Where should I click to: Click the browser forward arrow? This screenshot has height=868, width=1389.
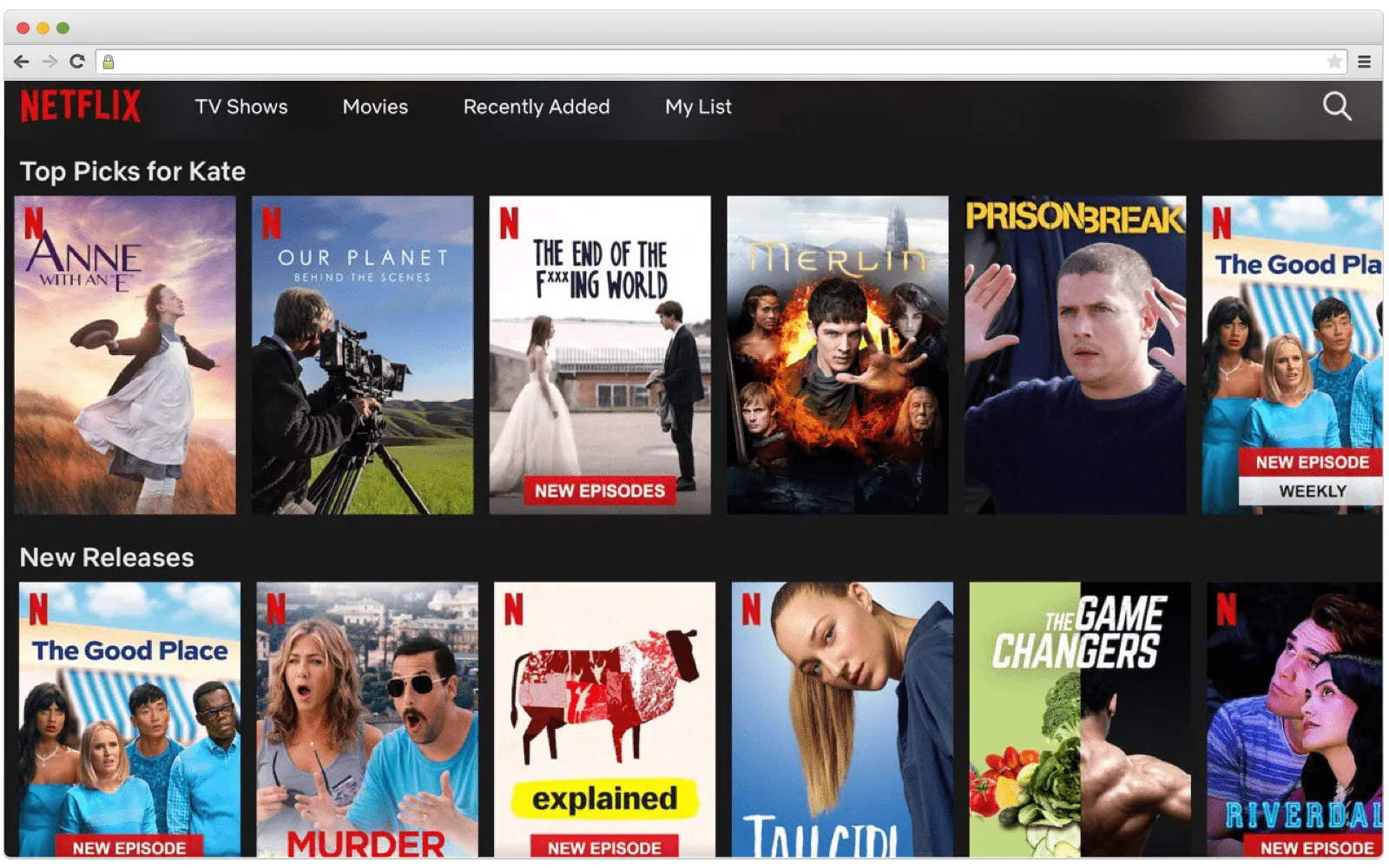click(x=49, y=62)
